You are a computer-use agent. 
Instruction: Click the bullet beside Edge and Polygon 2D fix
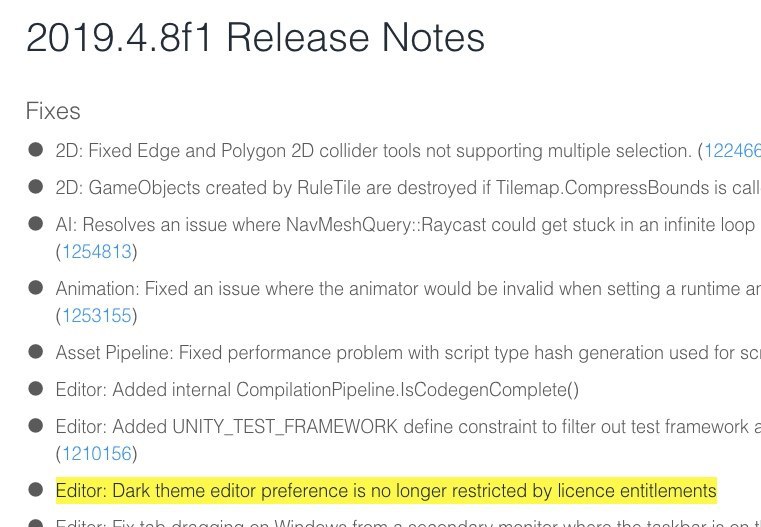tap(36, 150)
